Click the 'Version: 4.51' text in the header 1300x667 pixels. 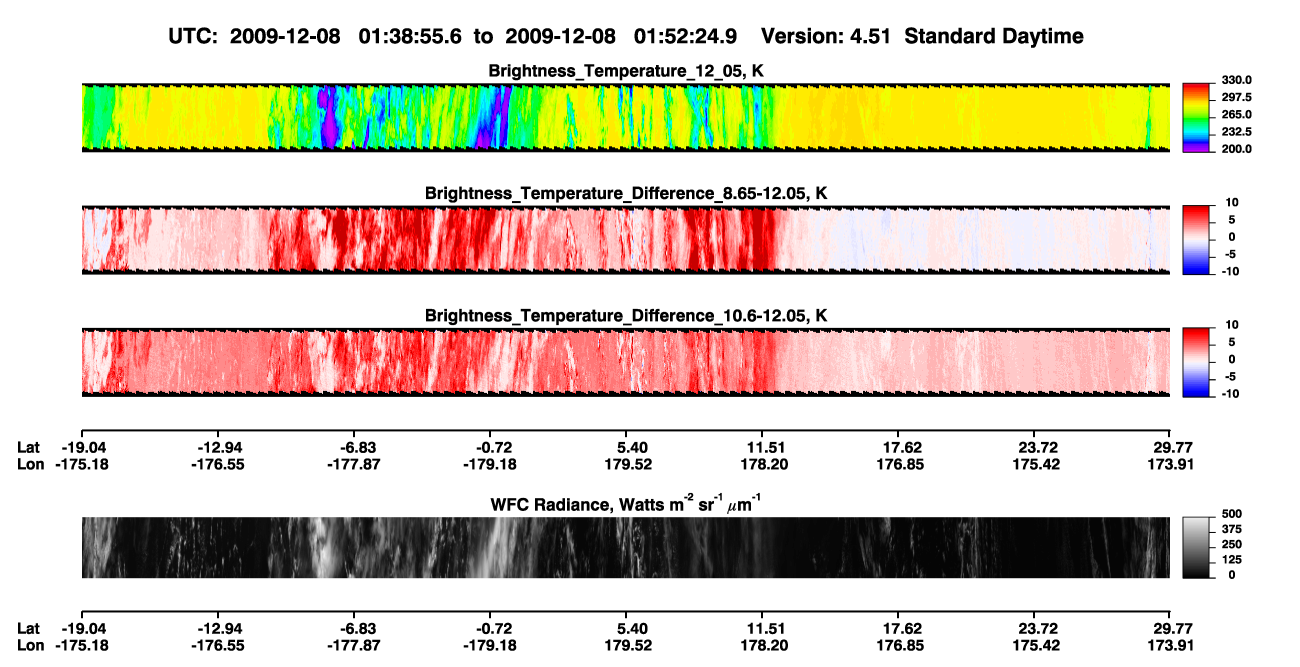[826, 37]
